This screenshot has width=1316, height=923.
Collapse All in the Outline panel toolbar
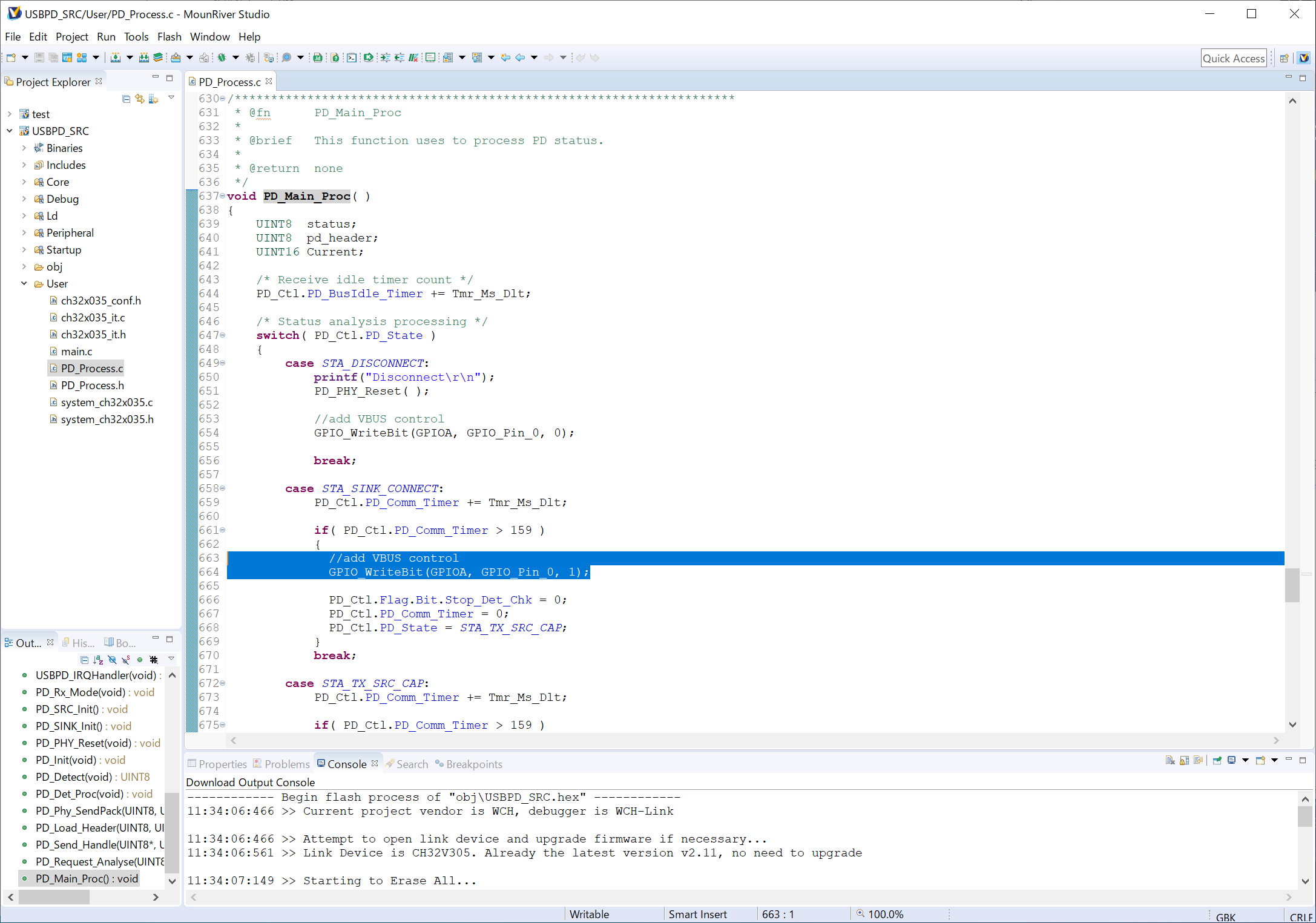(x=84, y=660)
